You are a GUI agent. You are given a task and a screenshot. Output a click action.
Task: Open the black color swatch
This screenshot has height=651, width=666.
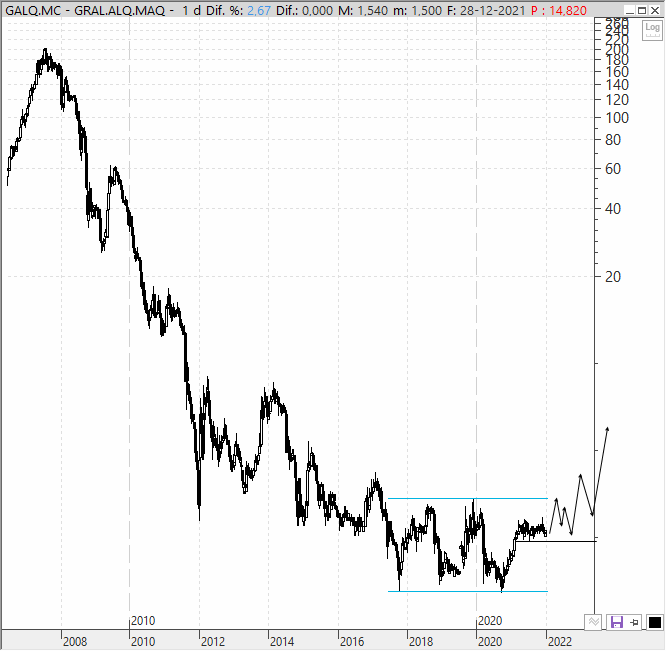655,623
